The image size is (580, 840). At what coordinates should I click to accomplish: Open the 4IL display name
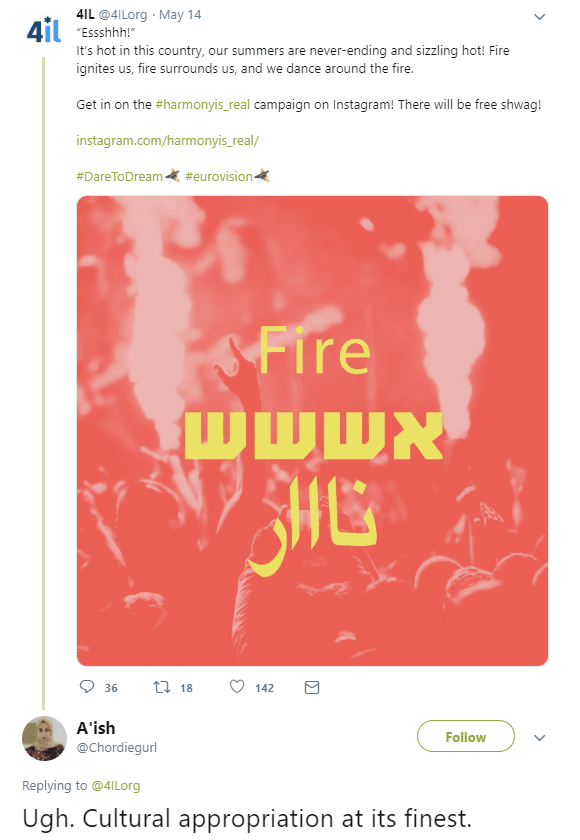coord(85,14)
